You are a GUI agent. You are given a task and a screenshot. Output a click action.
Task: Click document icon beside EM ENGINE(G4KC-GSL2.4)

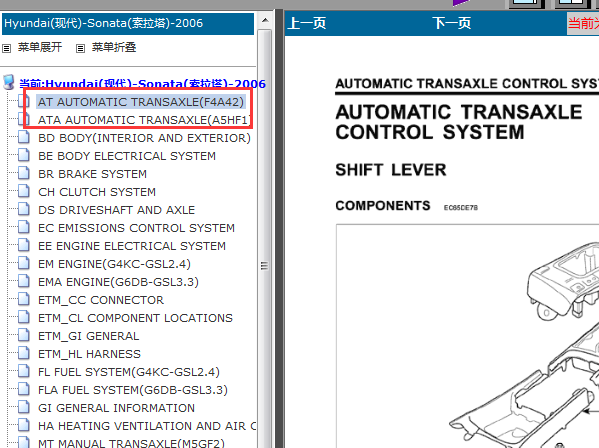click(24, 263)
